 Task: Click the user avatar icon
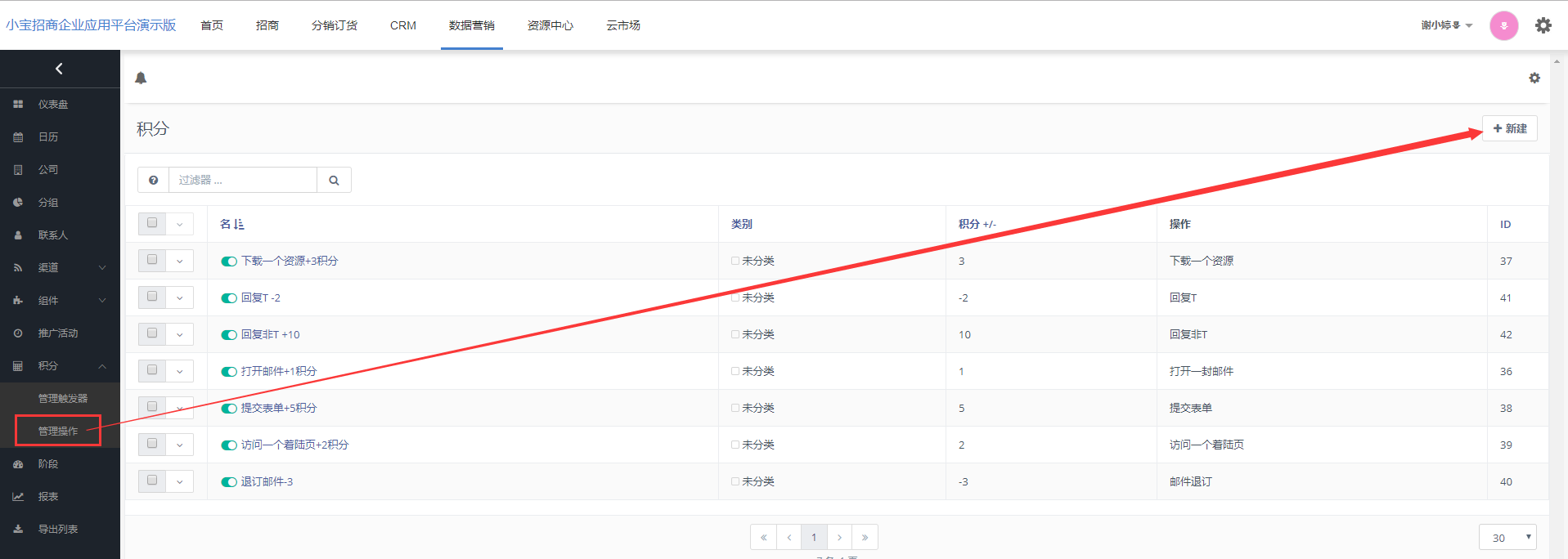1503,25
